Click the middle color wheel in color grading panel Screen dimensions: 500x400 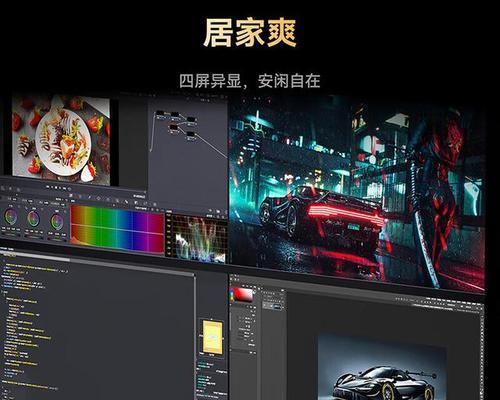point(33,219)
